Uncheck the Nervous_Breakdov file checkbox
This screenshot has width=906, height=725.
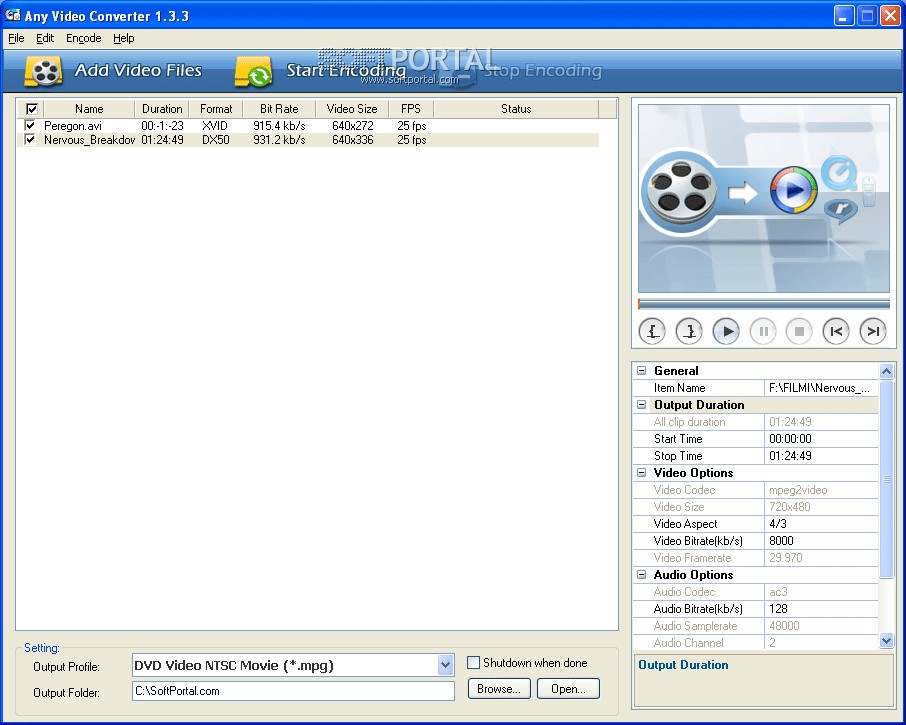coord(30,139)
